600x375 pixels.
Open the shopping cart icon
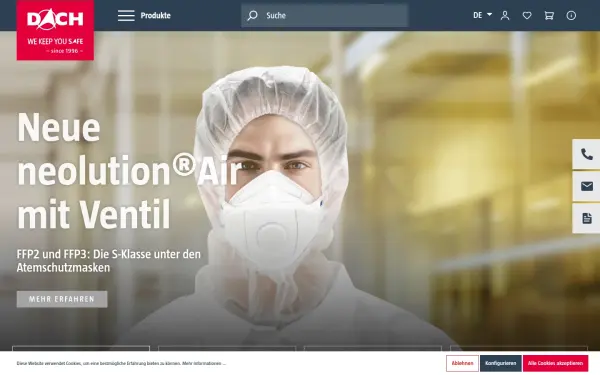549,16
